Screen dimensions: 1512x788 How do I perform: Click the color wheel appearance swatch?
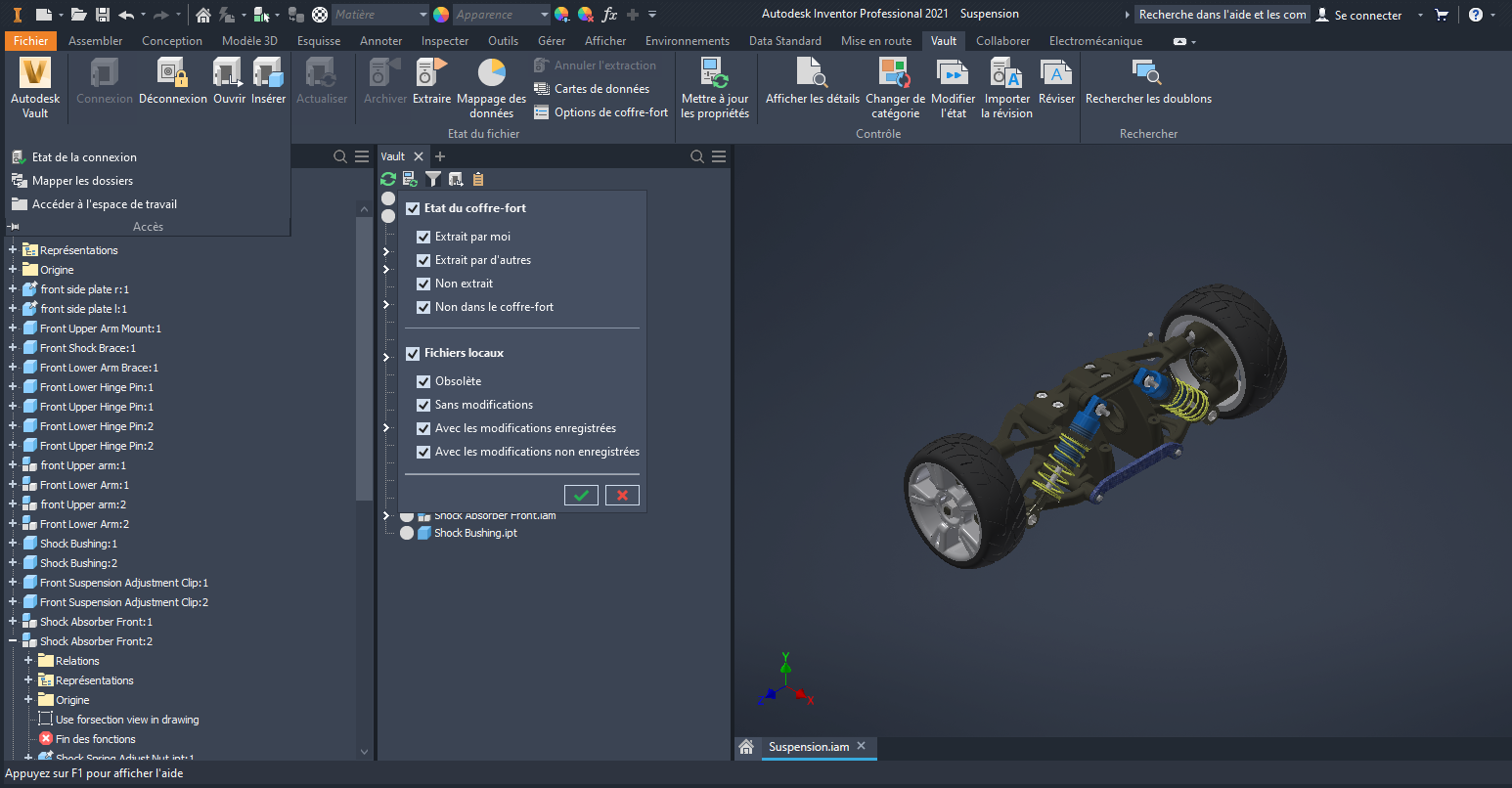click(x=441, y=15)
